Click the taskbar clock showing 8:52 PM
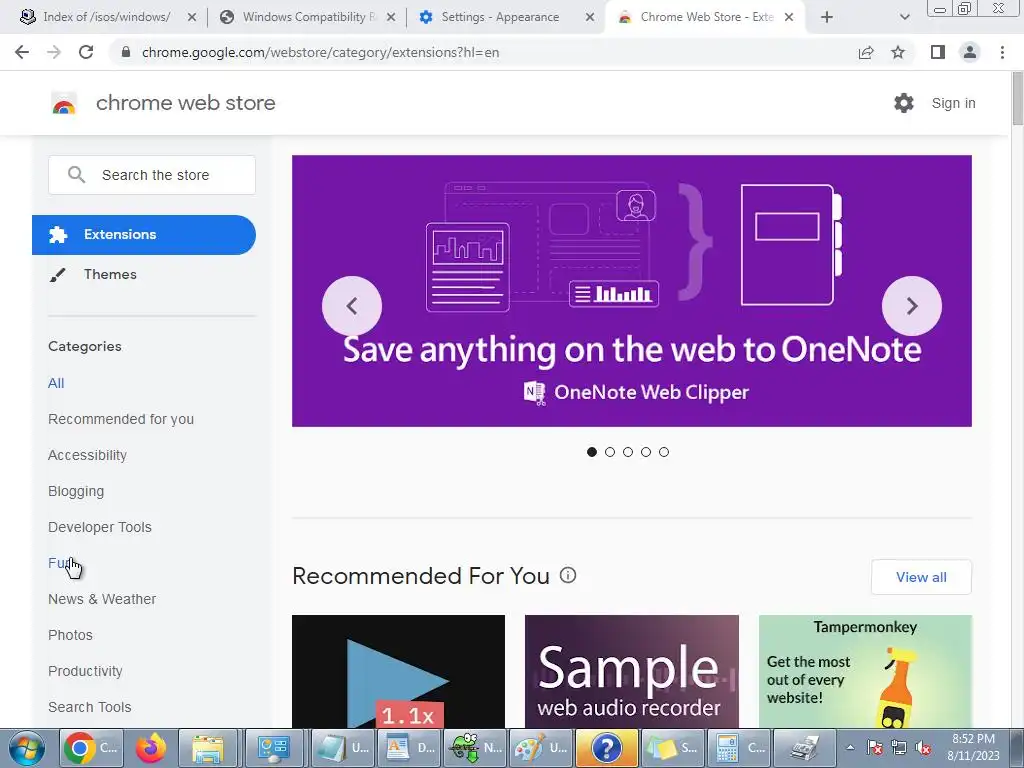The width and height of the screenshot is (1024, 768). (973, 747)
